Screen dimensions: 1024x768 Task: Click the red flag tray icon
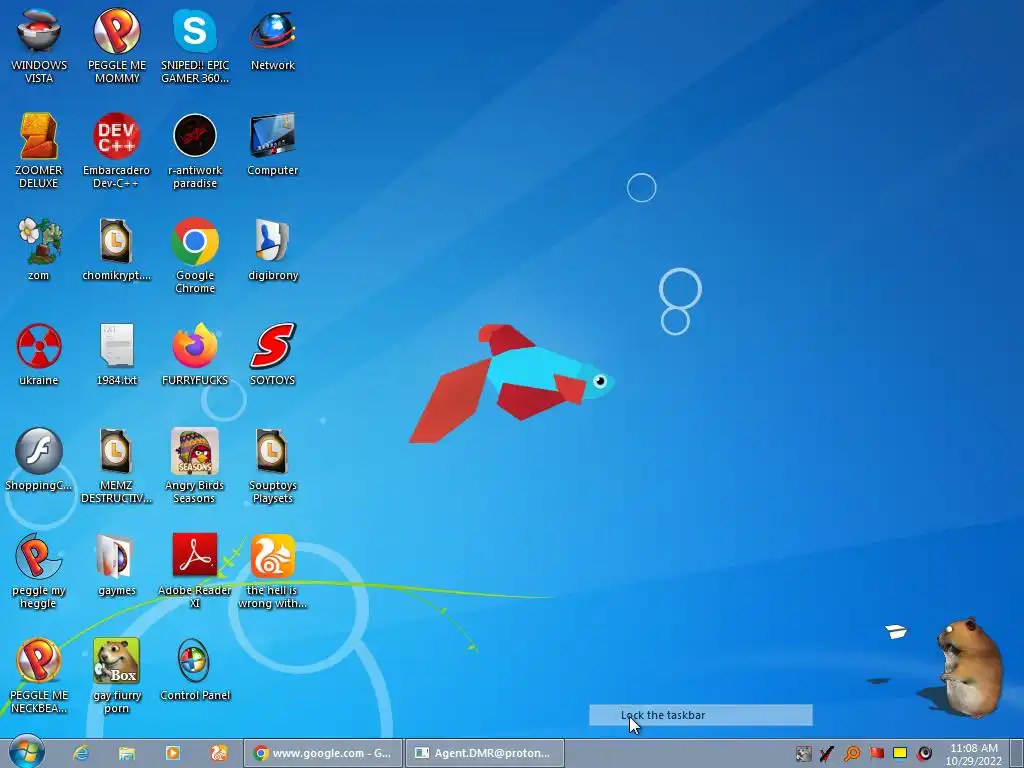[x=876, y=753]
